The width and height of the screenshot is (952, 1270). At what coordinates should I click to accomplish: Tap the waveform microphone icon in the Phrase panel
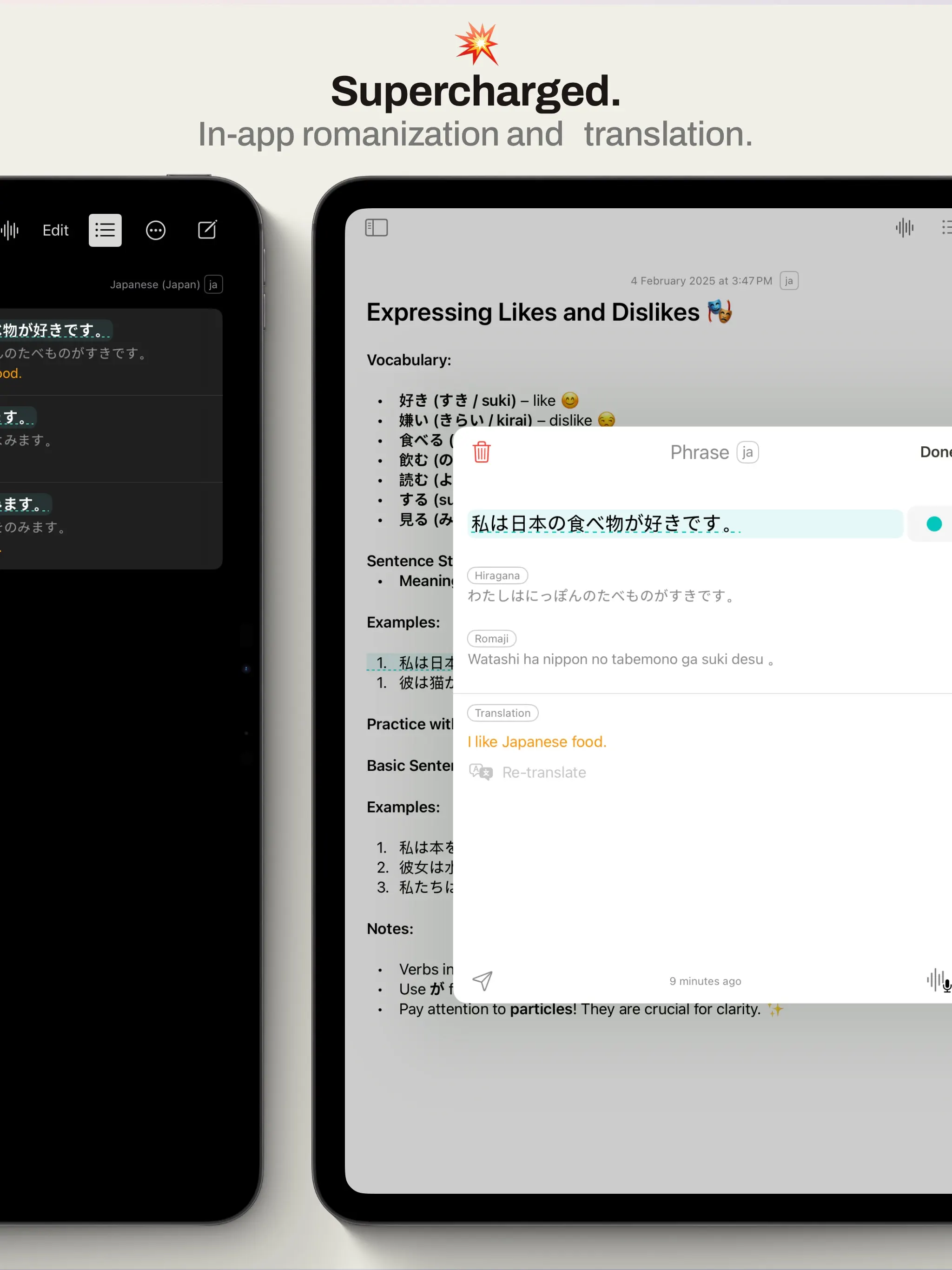(938, 980)
